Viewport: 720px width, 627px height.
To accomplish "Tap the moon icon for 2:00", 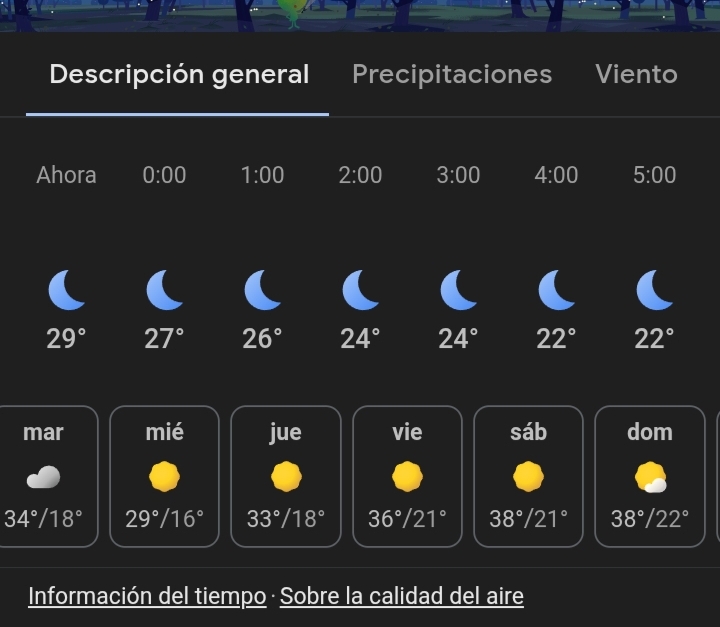I will 360,290.
